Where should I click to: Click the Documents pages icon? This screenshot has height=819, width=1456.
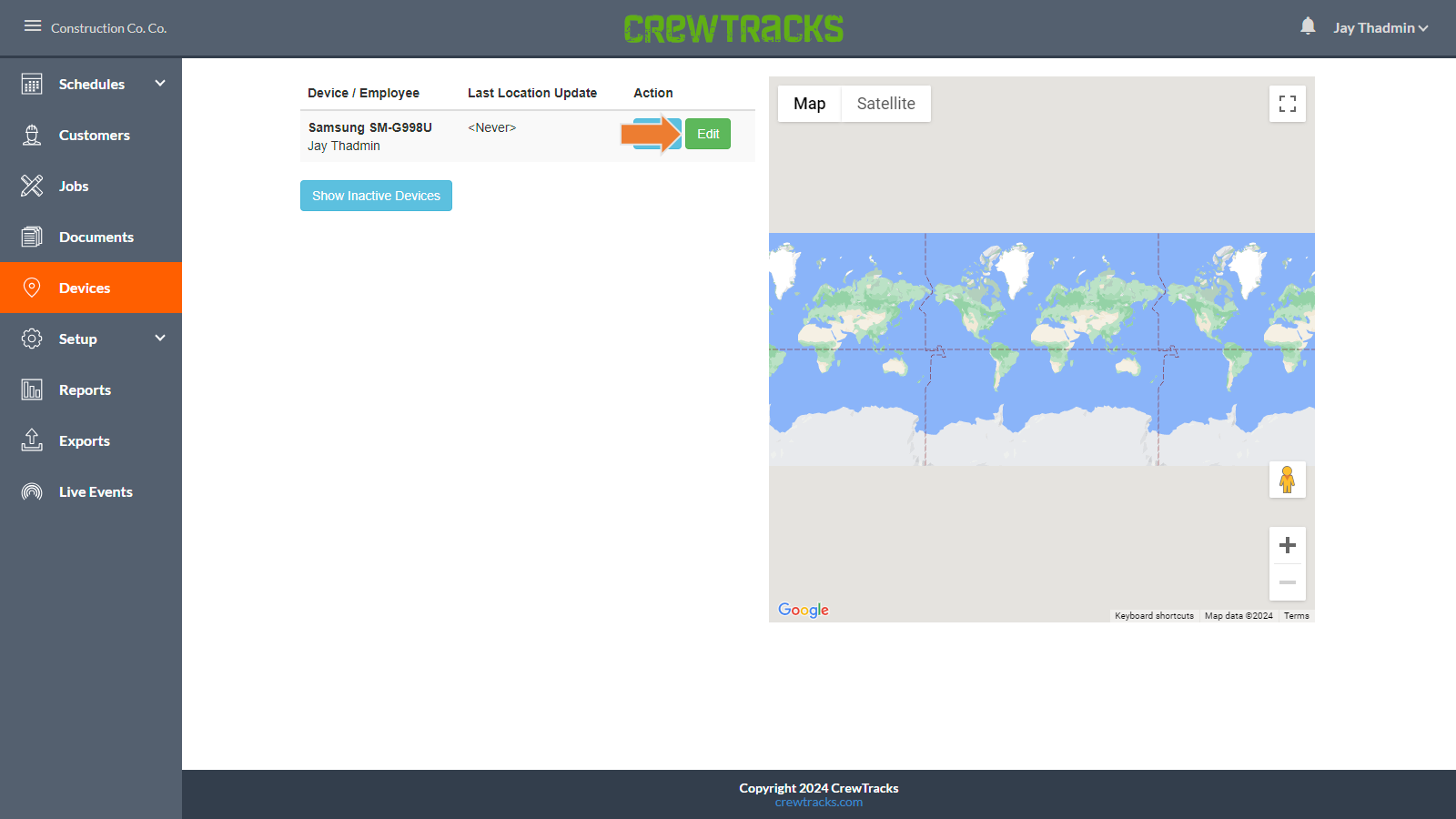point(32,237)
